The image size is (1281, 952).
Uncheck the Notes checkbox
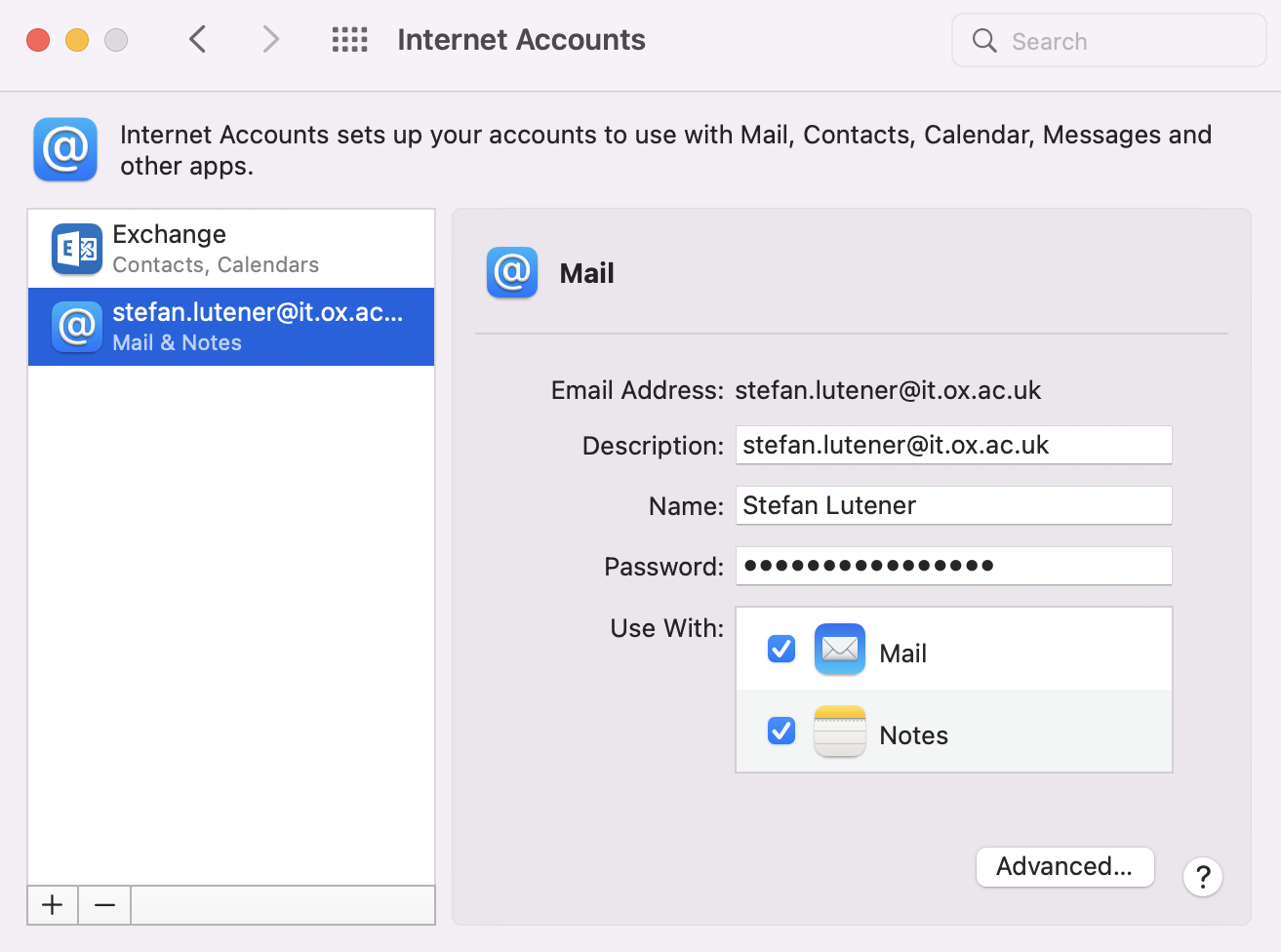point(781,732)
